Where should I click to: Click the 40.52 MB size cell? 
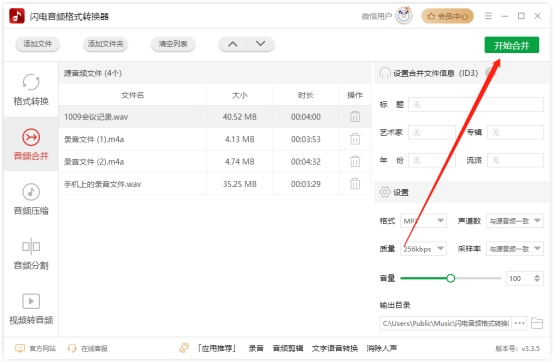(x=240, y=117)
